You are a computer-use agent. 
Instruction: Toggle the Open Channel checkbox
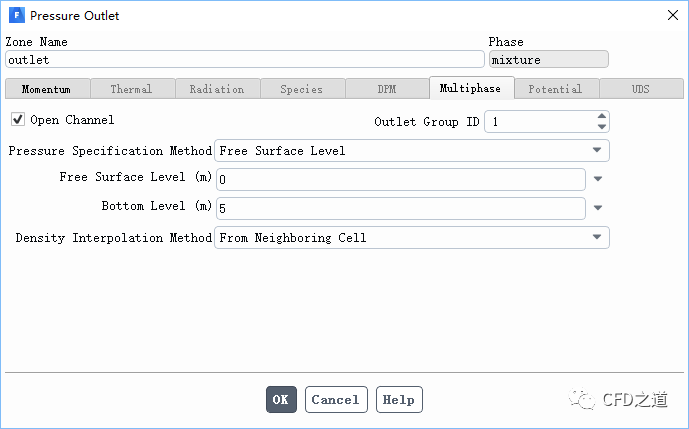pos(18,120)
